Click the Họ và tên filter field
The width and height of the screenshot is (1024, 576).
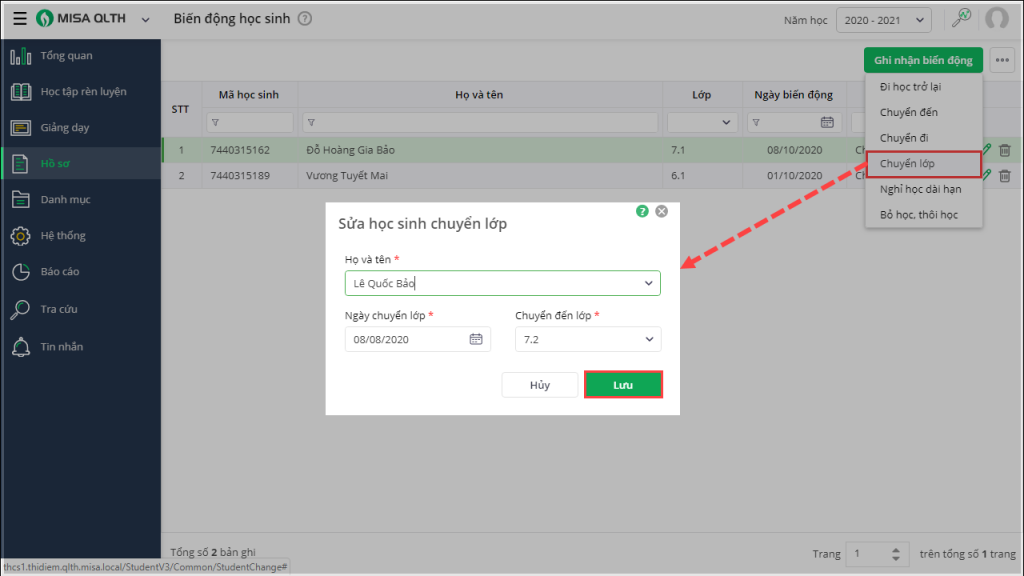click(480, 122)
